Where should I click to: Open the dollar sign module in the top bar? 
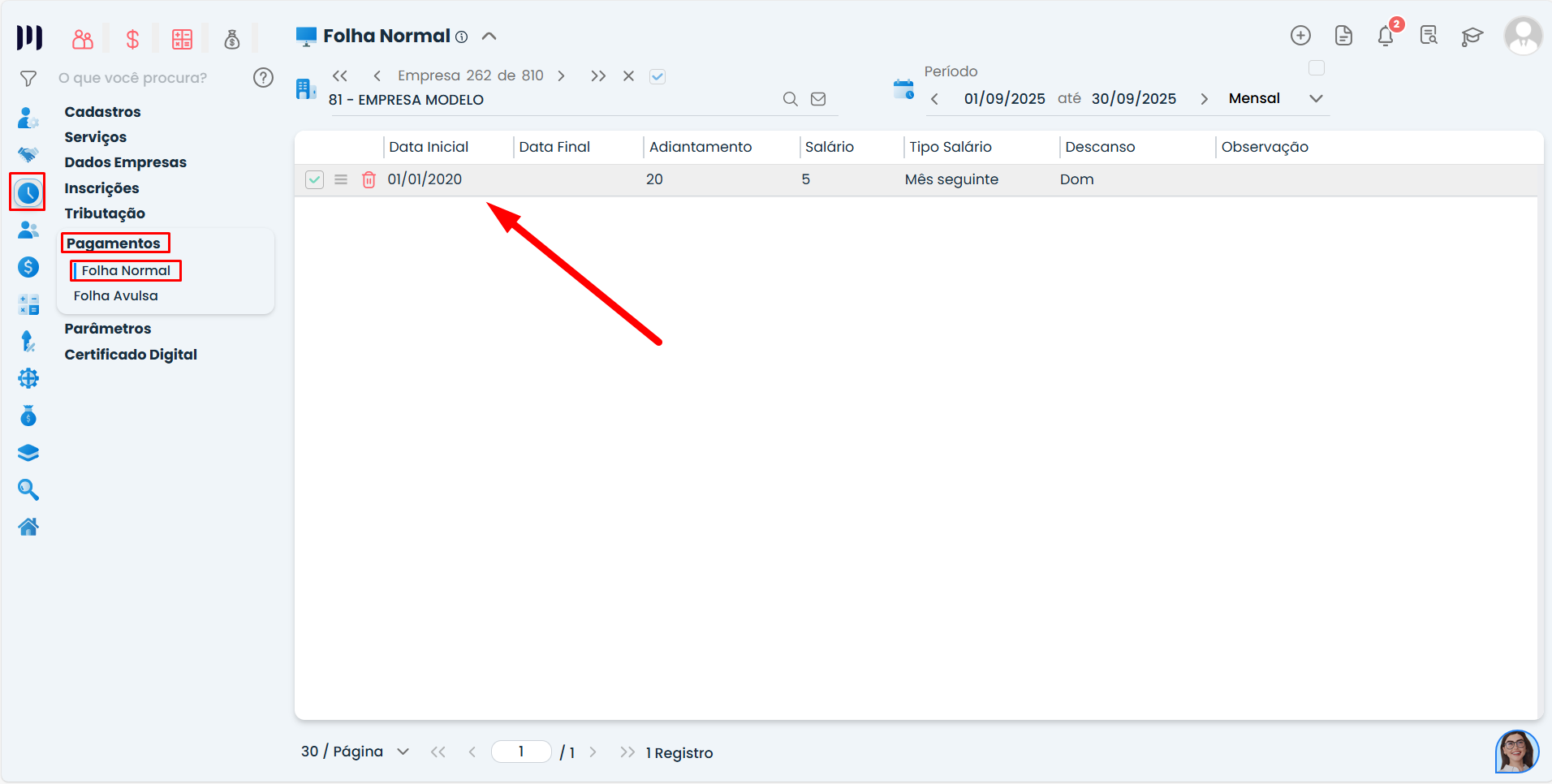point(132,38)
